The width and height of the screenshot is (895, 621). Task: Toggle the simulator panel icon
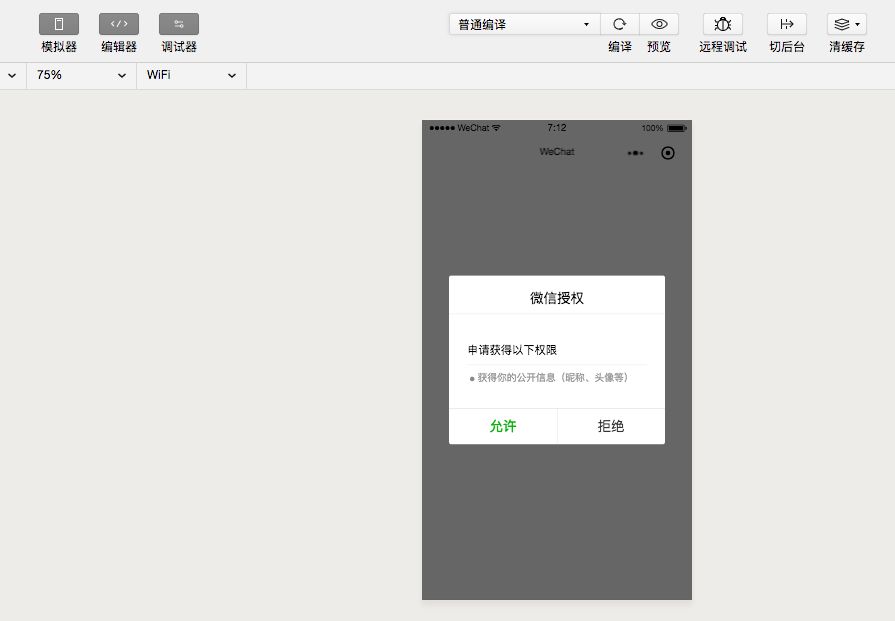coord(59,24)
